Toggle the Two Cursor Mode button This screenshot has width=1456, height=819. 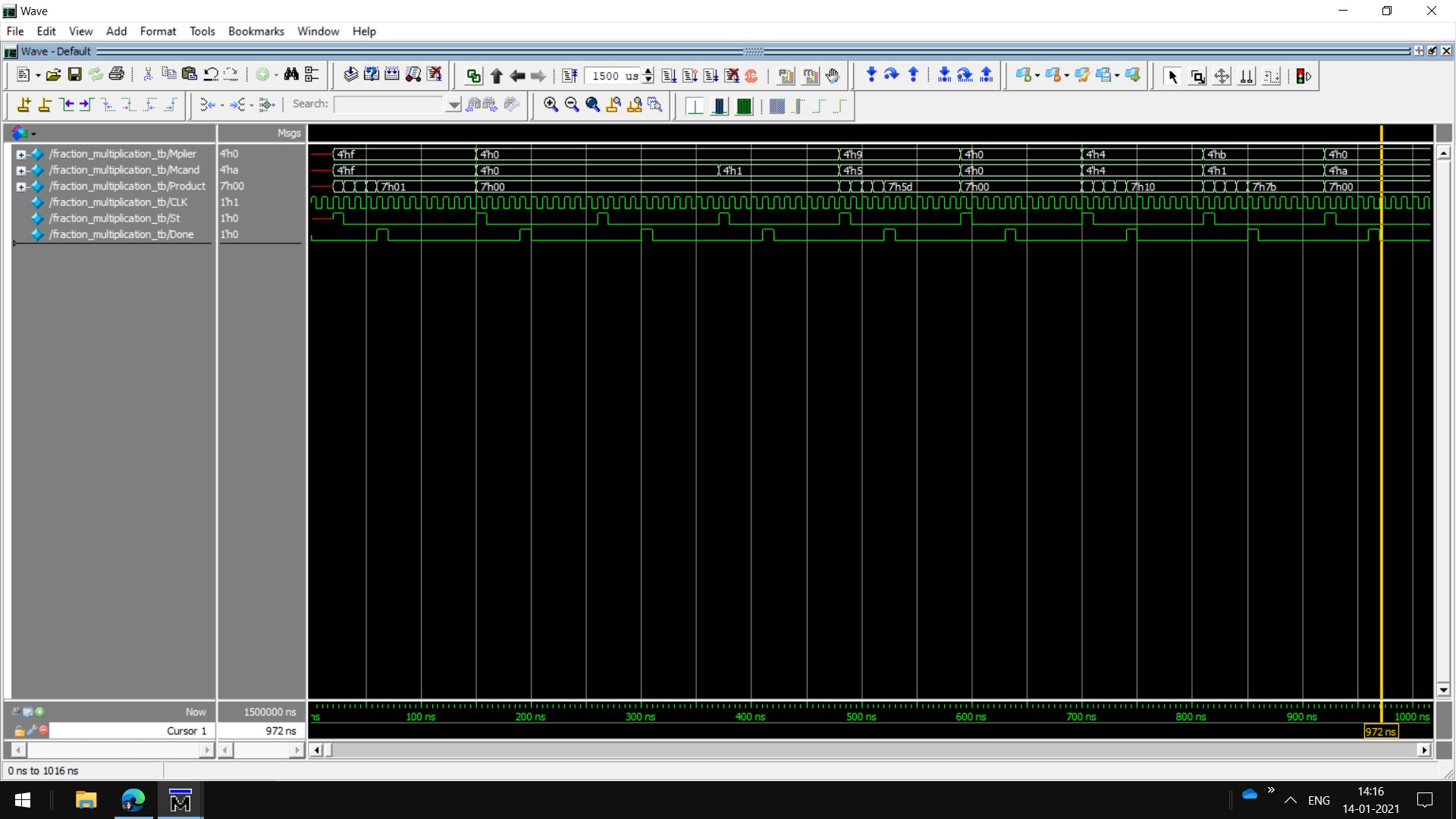1246,76
